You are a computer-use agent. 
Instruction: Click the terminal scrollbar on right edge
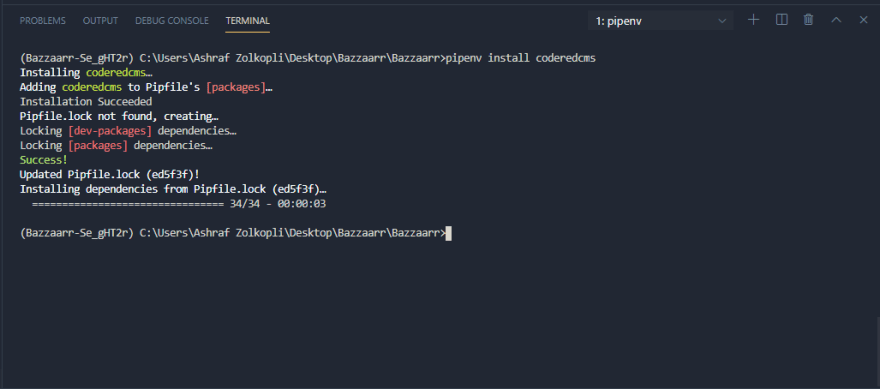(x=877, y=352)
